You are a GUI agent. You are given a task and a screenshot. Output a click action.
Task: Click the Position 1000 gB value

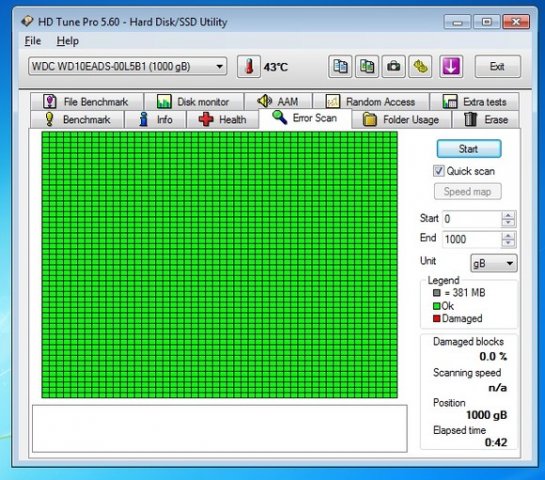coord(486,415)
